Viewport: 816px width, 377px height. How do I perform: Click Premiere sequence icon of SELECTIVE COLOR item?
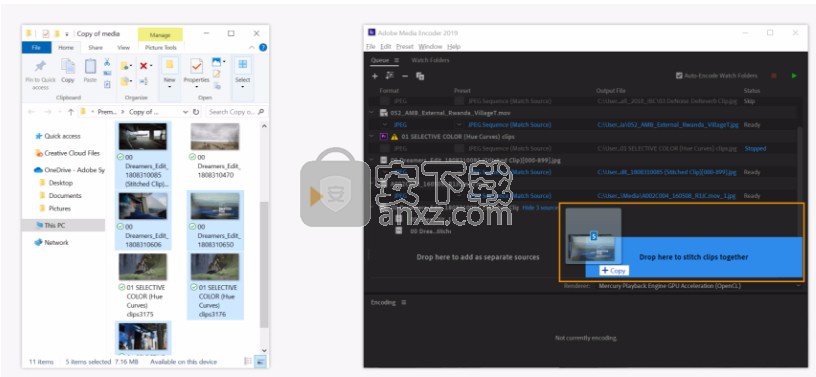pyautogui.click(x=384, y=137)
